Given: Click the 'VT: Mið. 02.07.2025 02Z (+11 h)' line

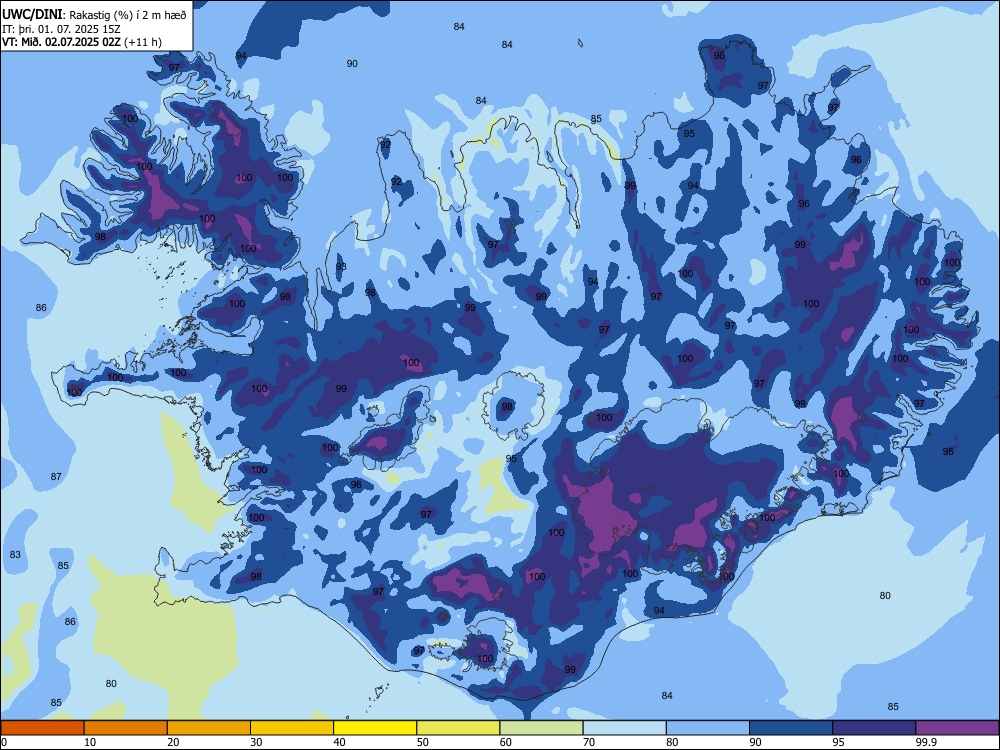Looking at the screenshot, I should tap(82, 42).
